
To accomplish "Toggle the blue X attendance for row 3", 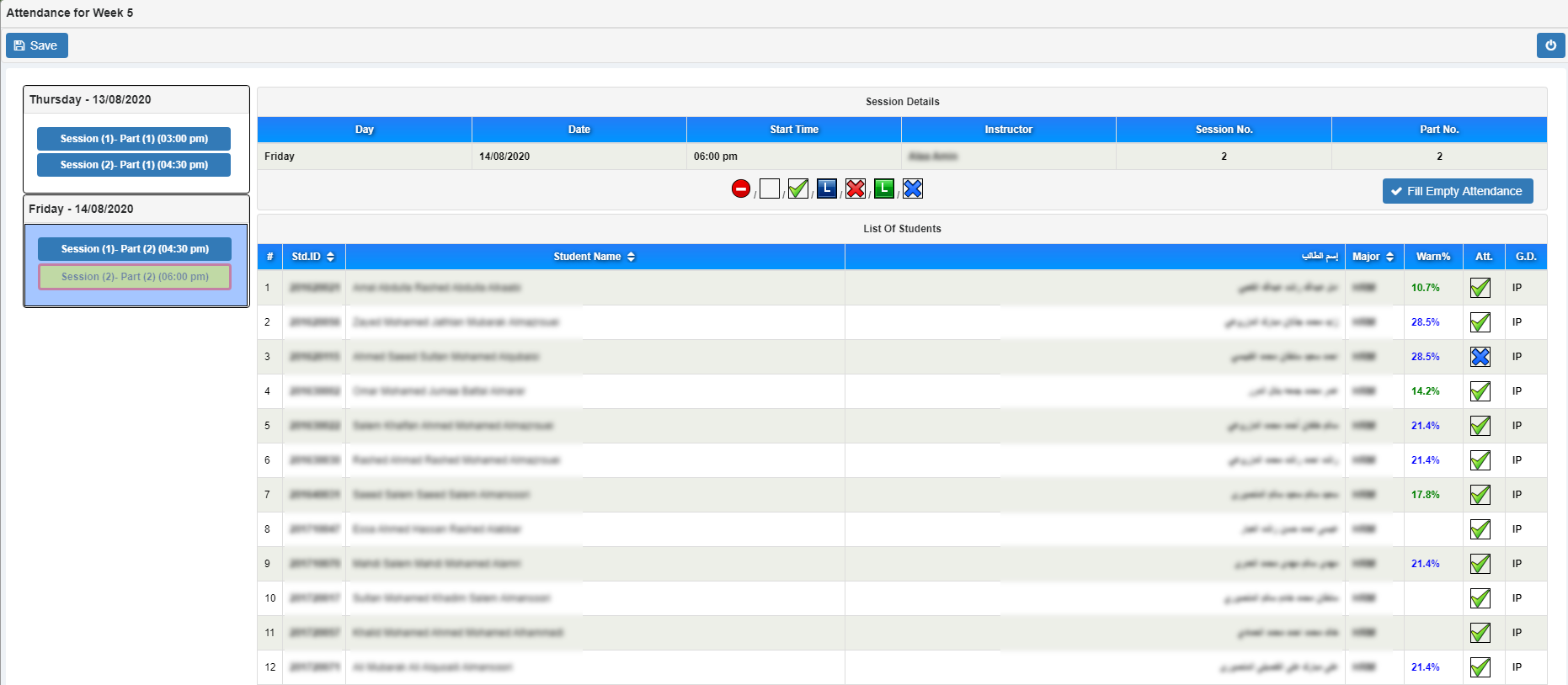I will click(x=1480, y=357).
